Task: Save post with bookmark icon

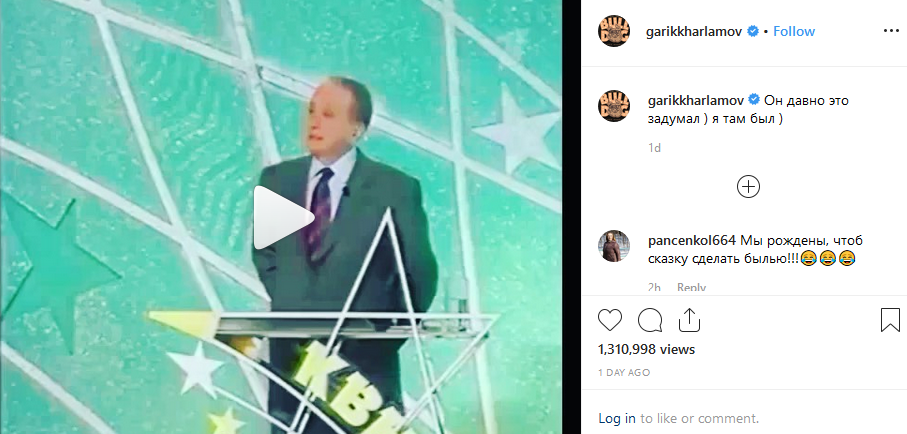Action: tap(890, 320)
